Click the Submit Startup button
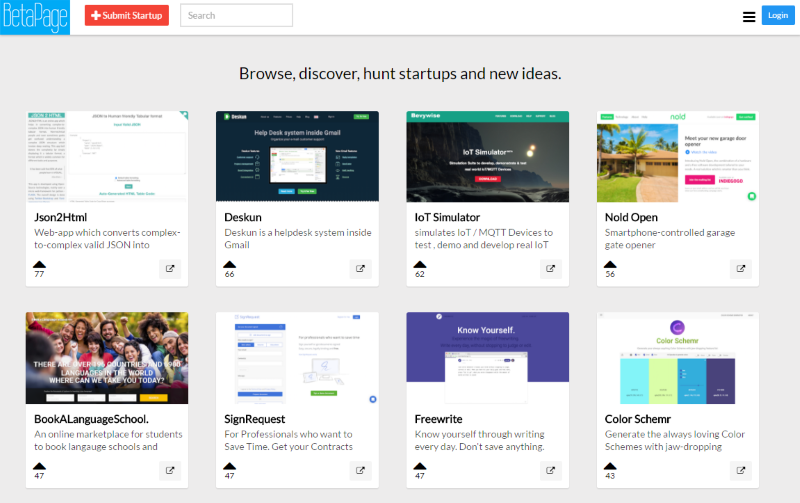Screen dimensions: 800x503 (127, 15)
